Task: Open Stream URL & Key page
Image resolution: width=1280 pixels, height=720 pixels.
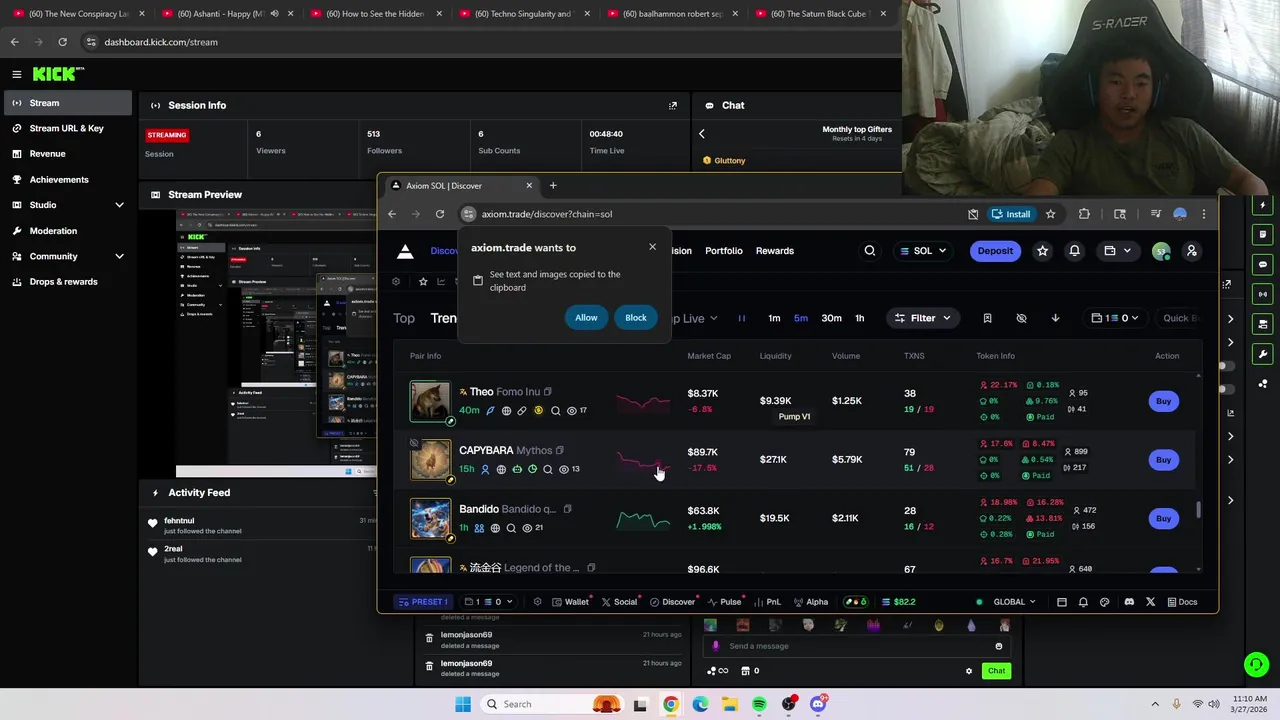Action: 66,128
